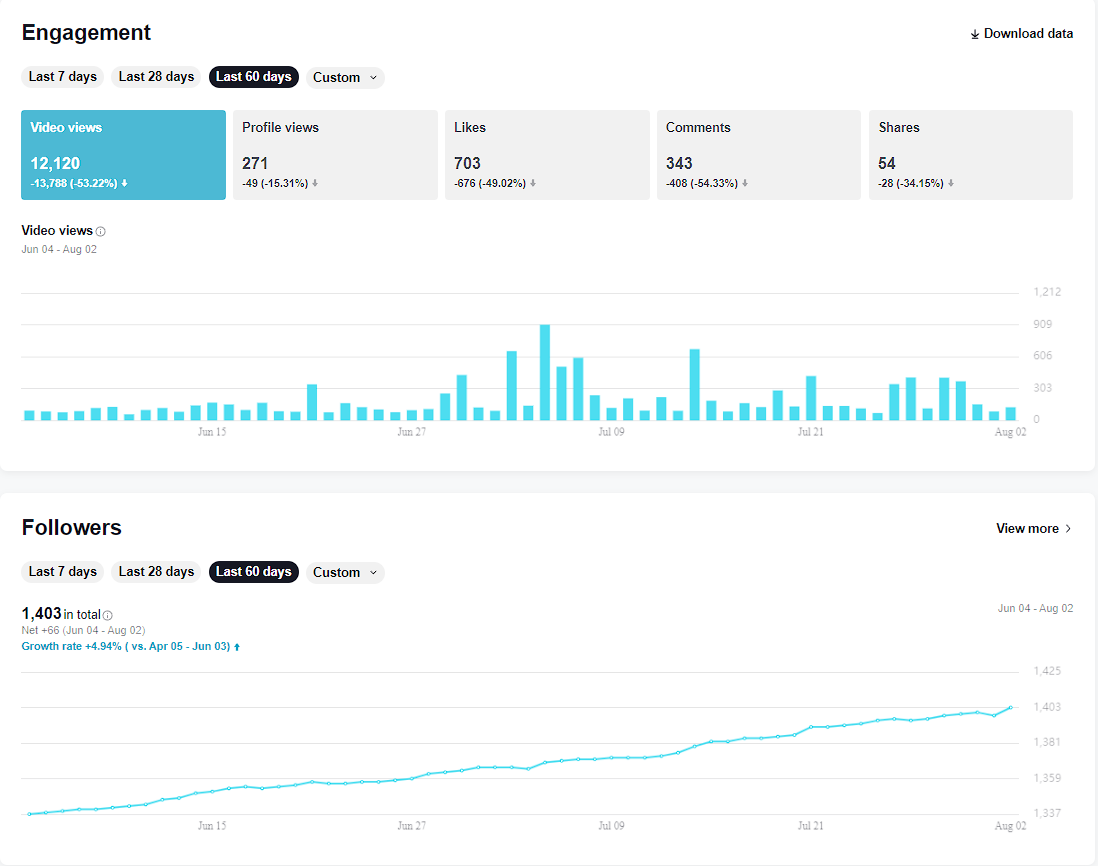The width and height of the screenshot is (1098, 866).
Task: Switch to the Comments metric card
Action: 758,155
